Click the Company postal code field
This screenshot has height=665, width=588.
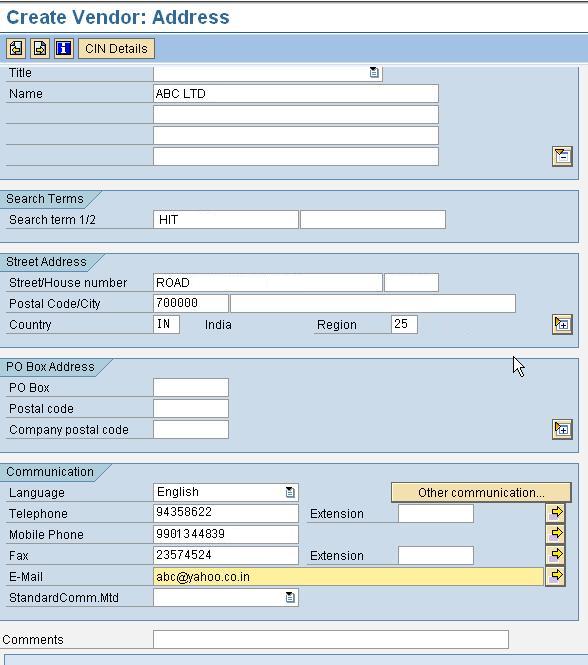[x=191, y=429]
